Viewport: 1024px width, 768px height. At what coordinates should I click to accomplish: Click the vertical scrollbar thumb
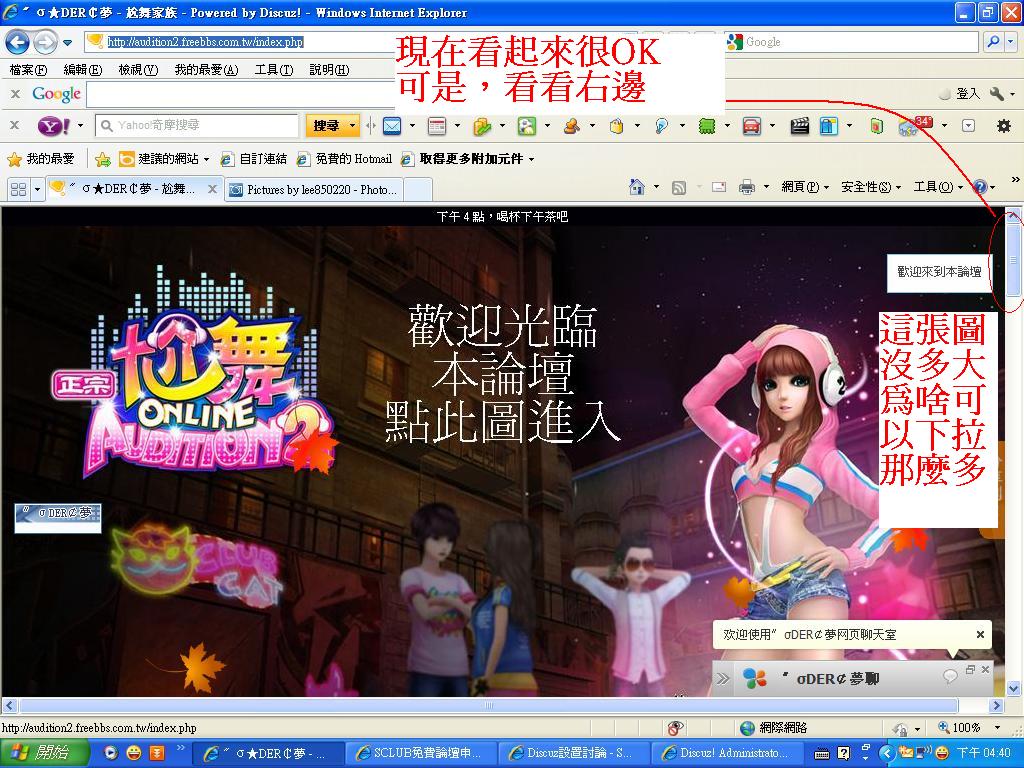click(x=1014, y=260)
